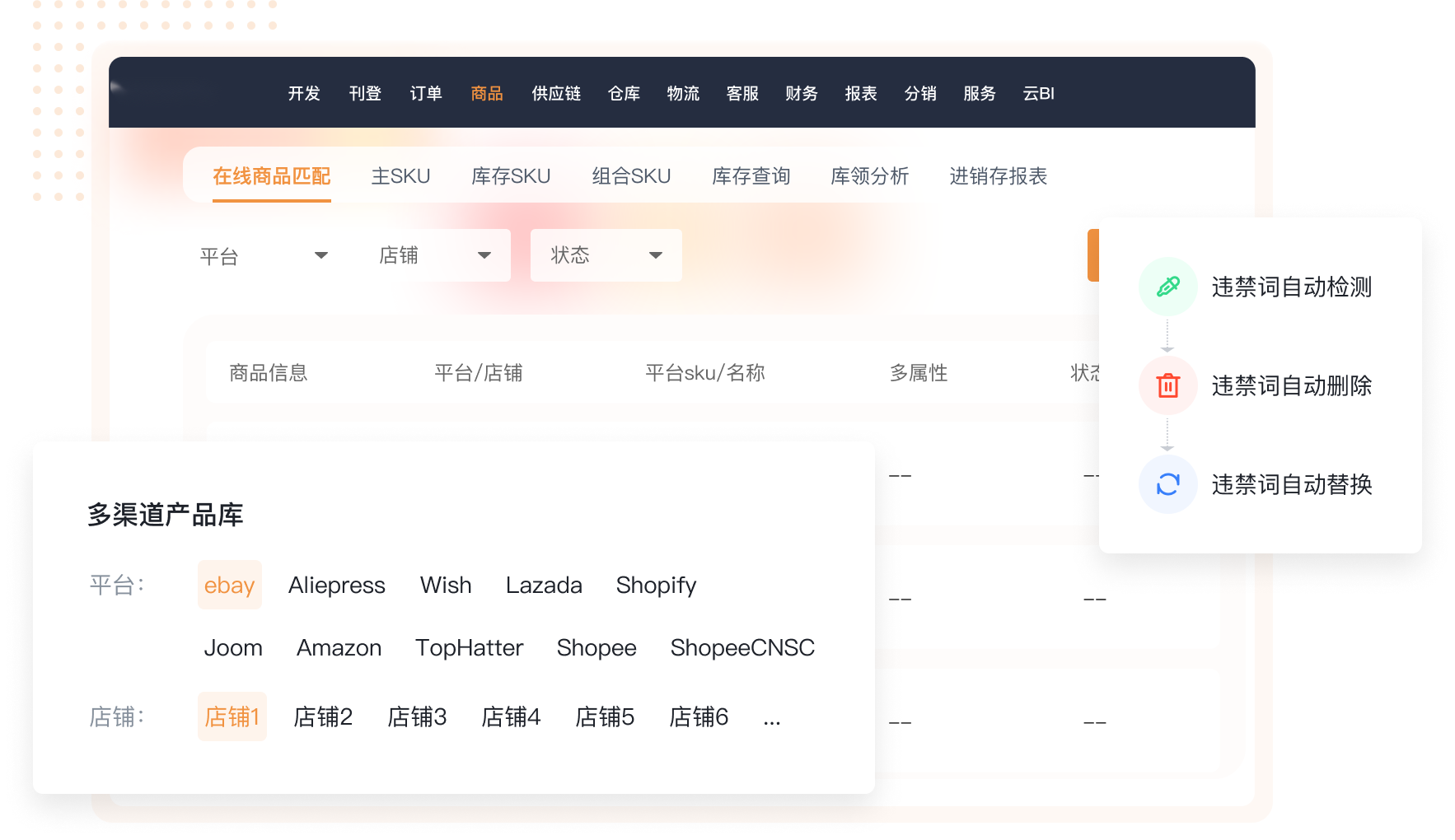Click the blue refresh replace icon
The width and height of the screenshot is (1455, 840).
[x=1167, y=484]
